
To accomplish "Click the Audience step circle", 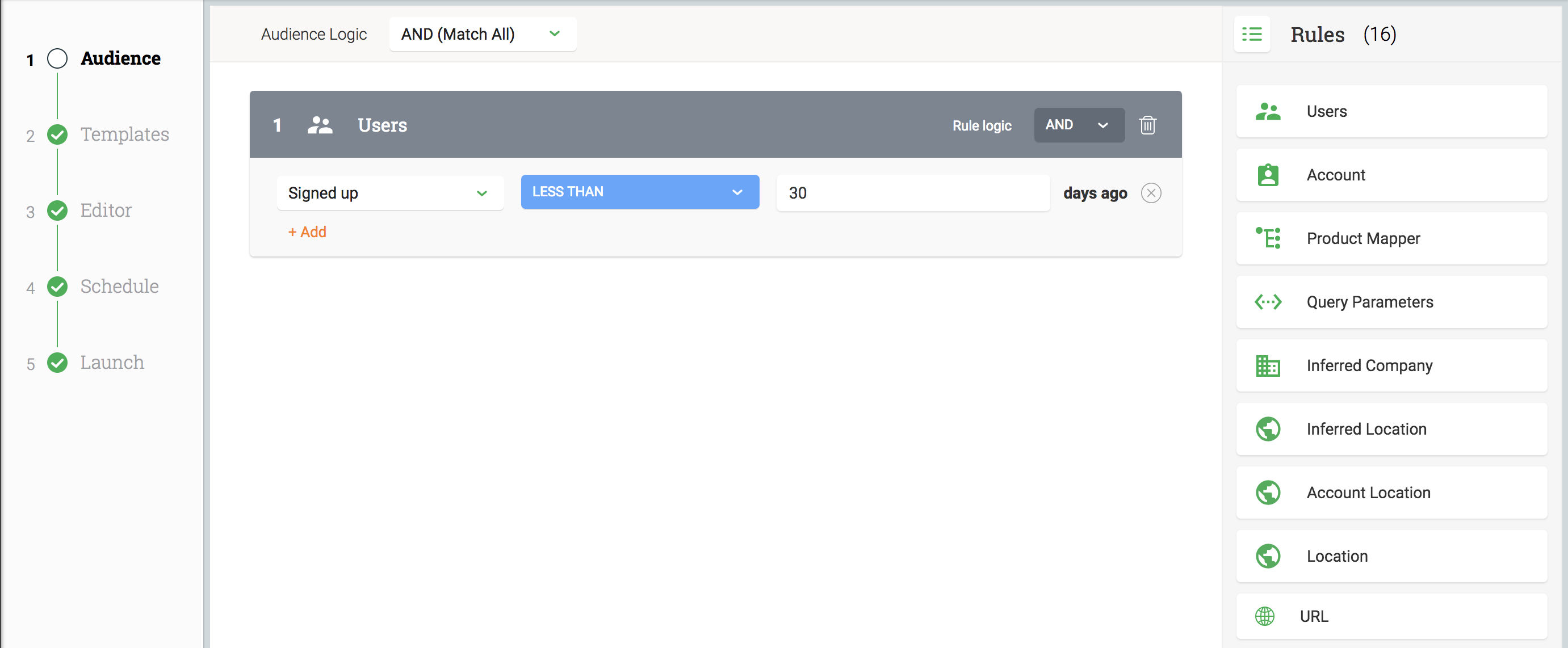I will pyautogui.click(x=57, y=58).
